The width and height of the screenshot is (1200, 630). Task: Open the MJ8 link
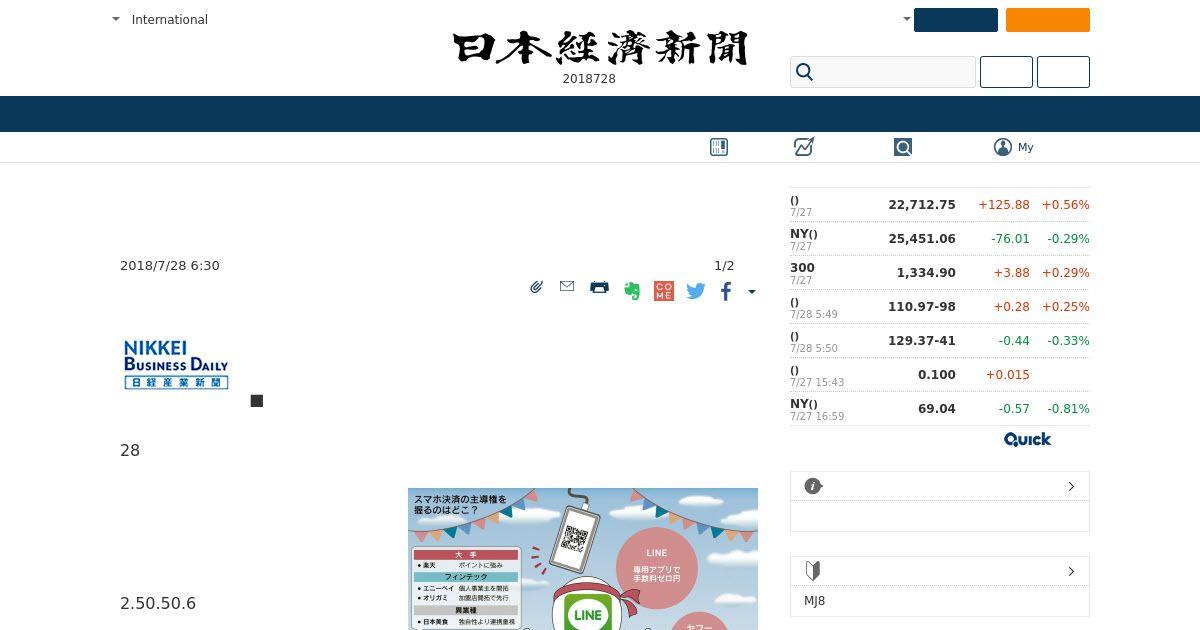(815, 601)
